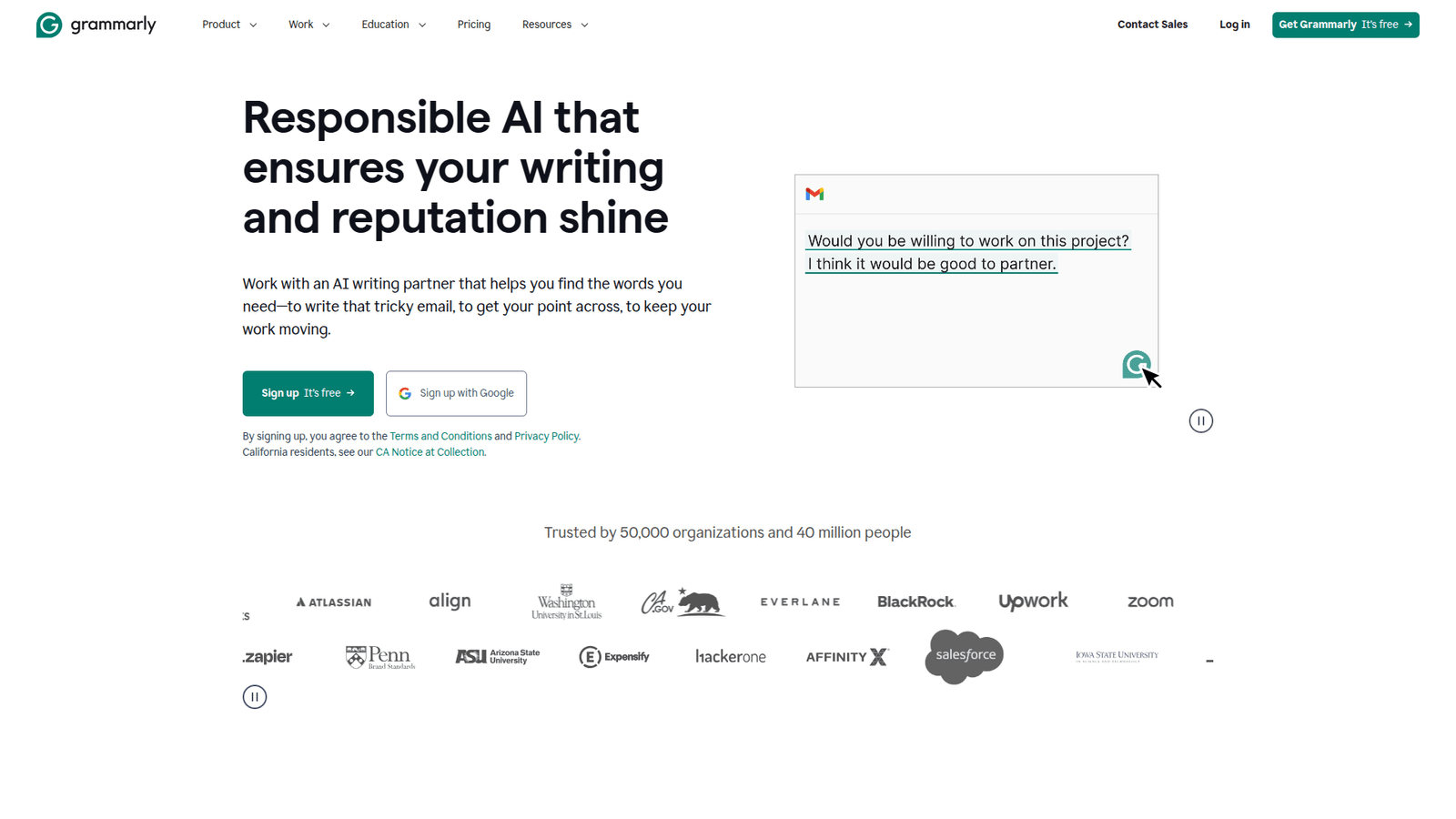
Task: Click the Upwork logo
Action: [1033, 602]
